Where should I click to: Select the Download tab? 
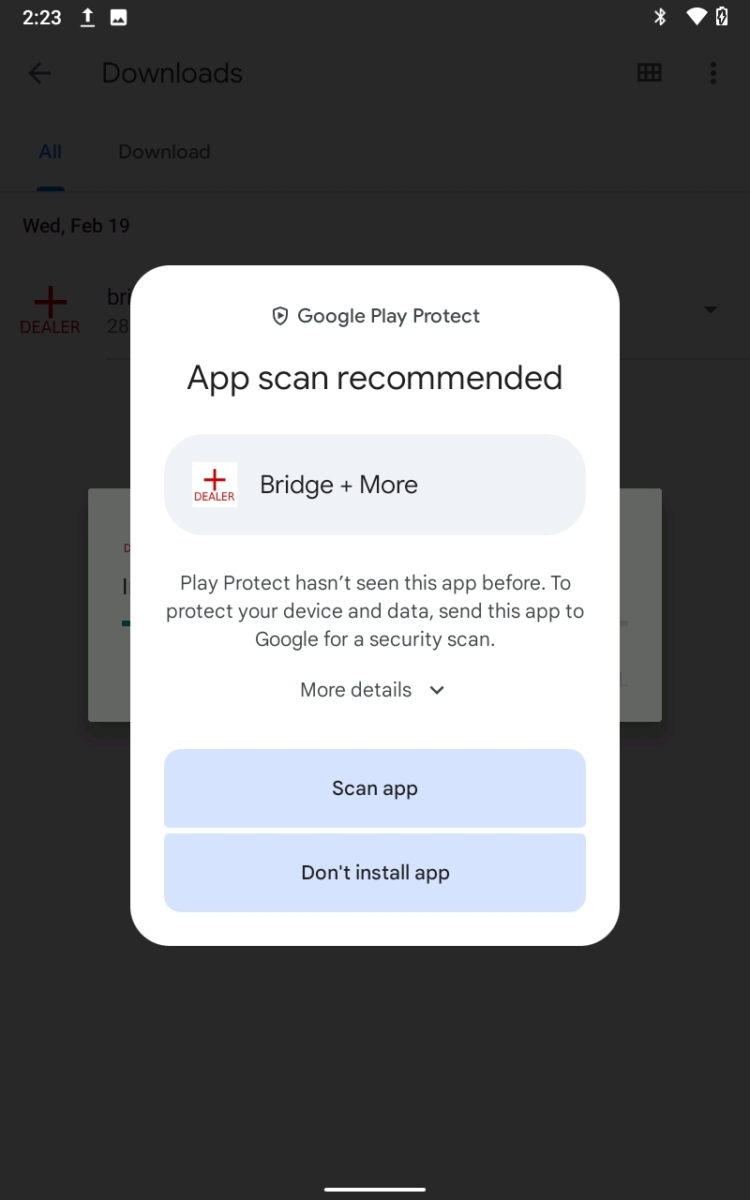click(x=164, y=152)
